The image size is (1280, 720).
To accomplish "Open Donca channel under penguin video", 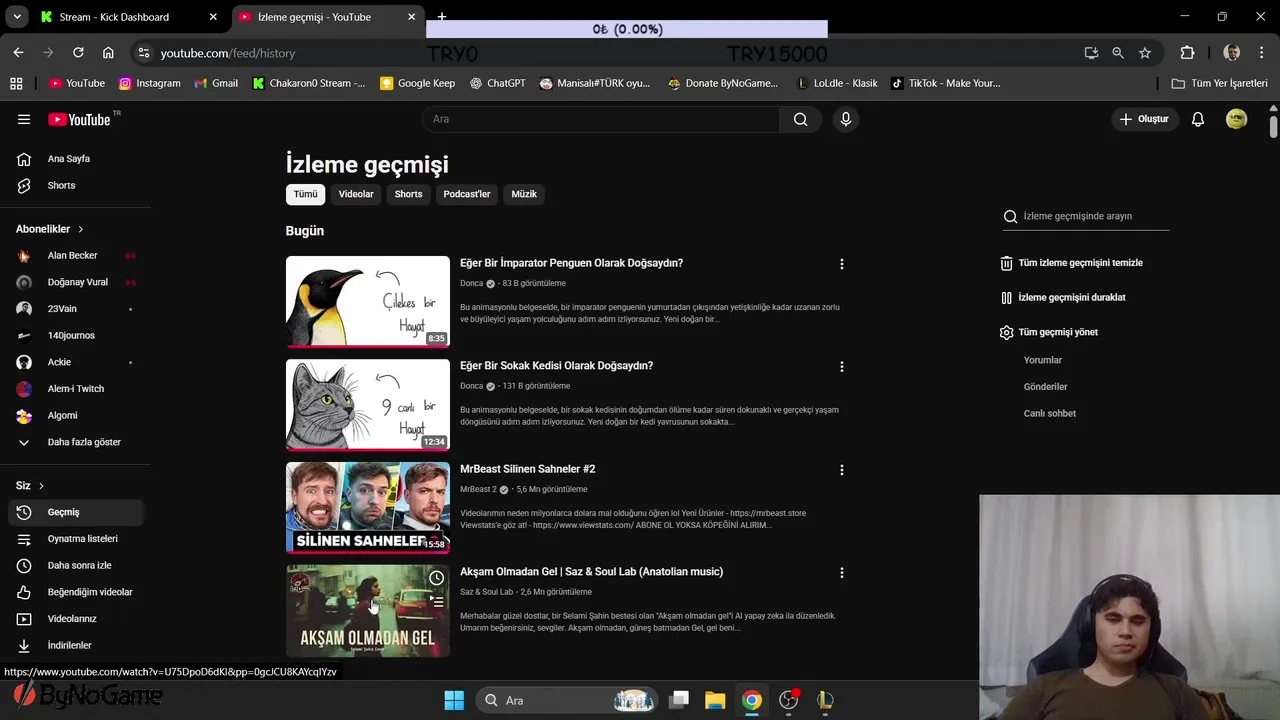I will 471,284.
